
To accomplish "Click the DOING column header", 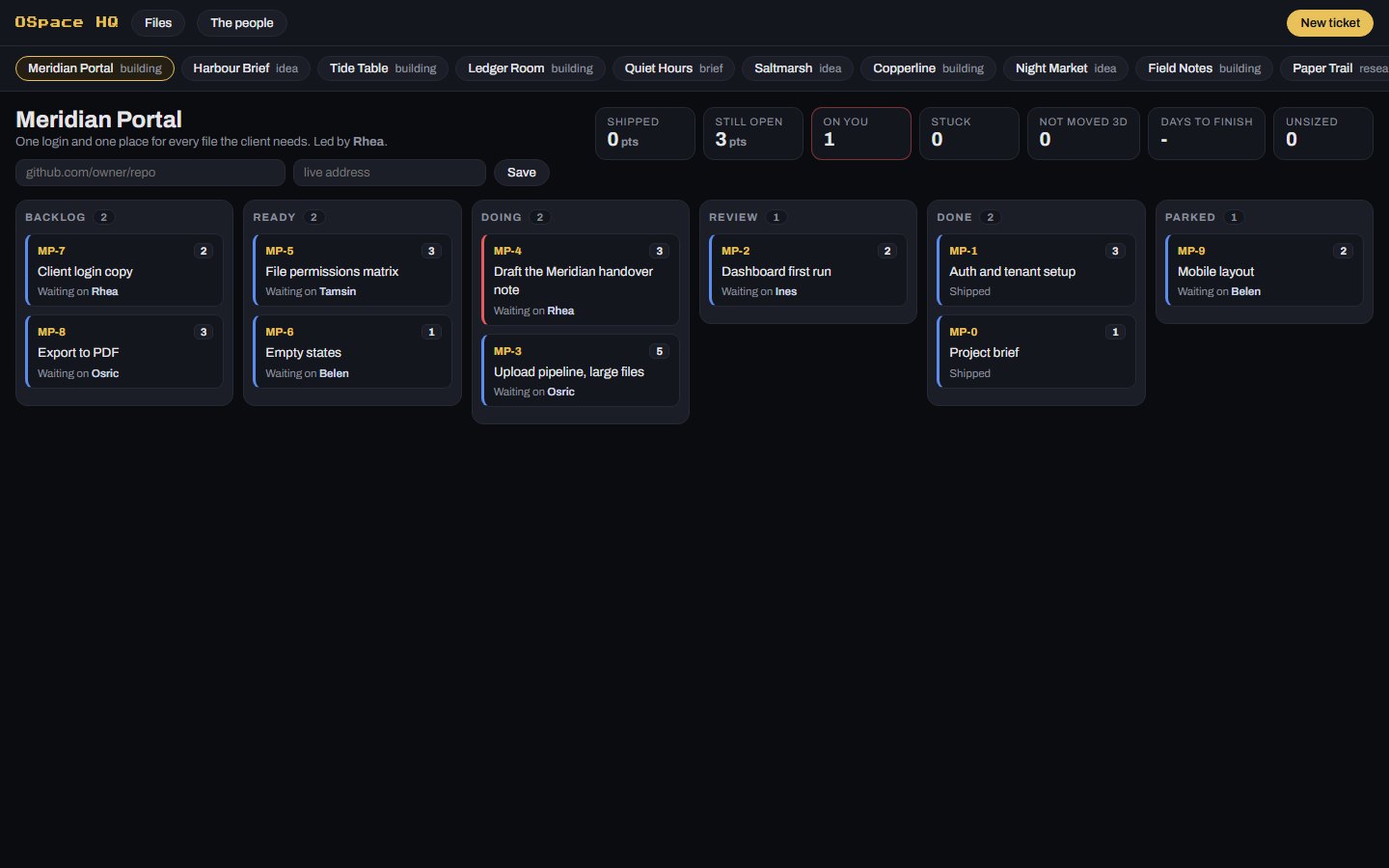I will tap(502, 217).
